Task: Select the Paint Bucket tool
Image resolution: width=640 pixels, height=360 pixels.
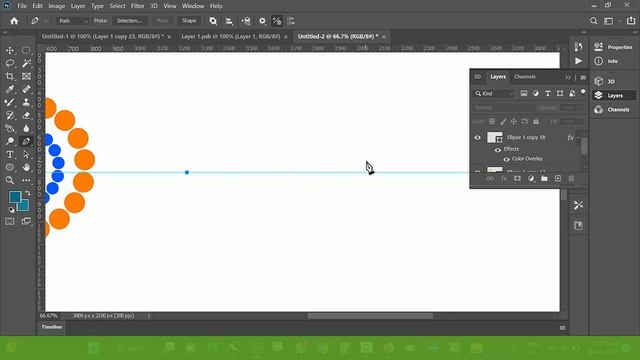Action: click(10, 129)
